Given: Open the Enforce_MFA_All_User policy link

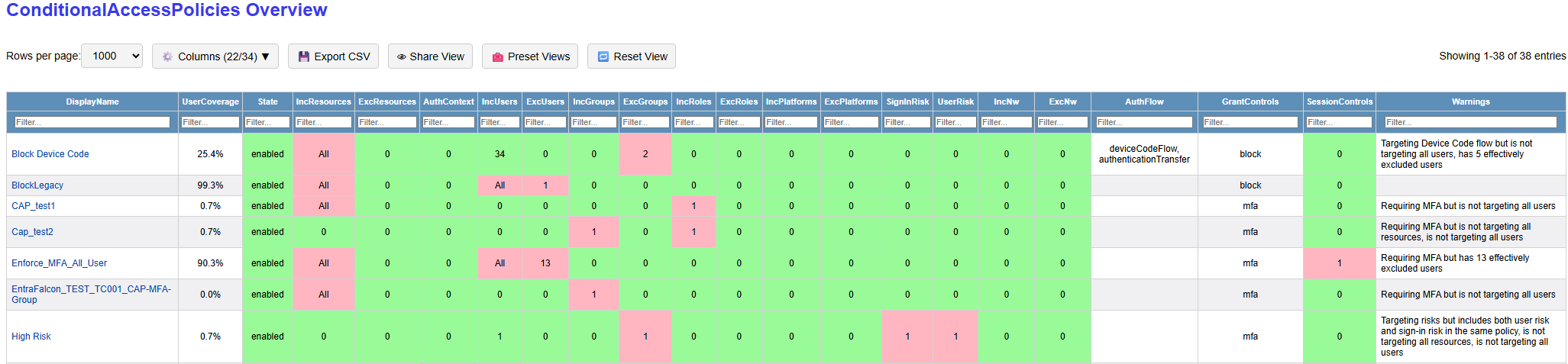Looking at the screenshot, I should pos(59,263).
